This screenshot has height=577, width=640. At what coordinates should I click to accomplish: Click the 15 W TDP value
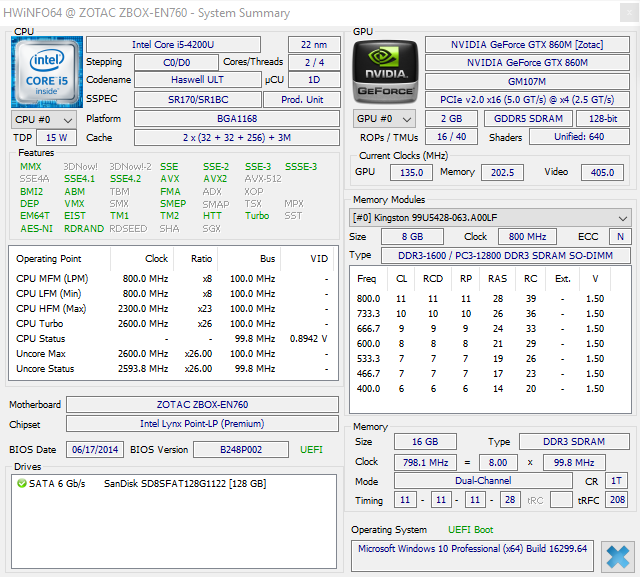click(56, 138)
